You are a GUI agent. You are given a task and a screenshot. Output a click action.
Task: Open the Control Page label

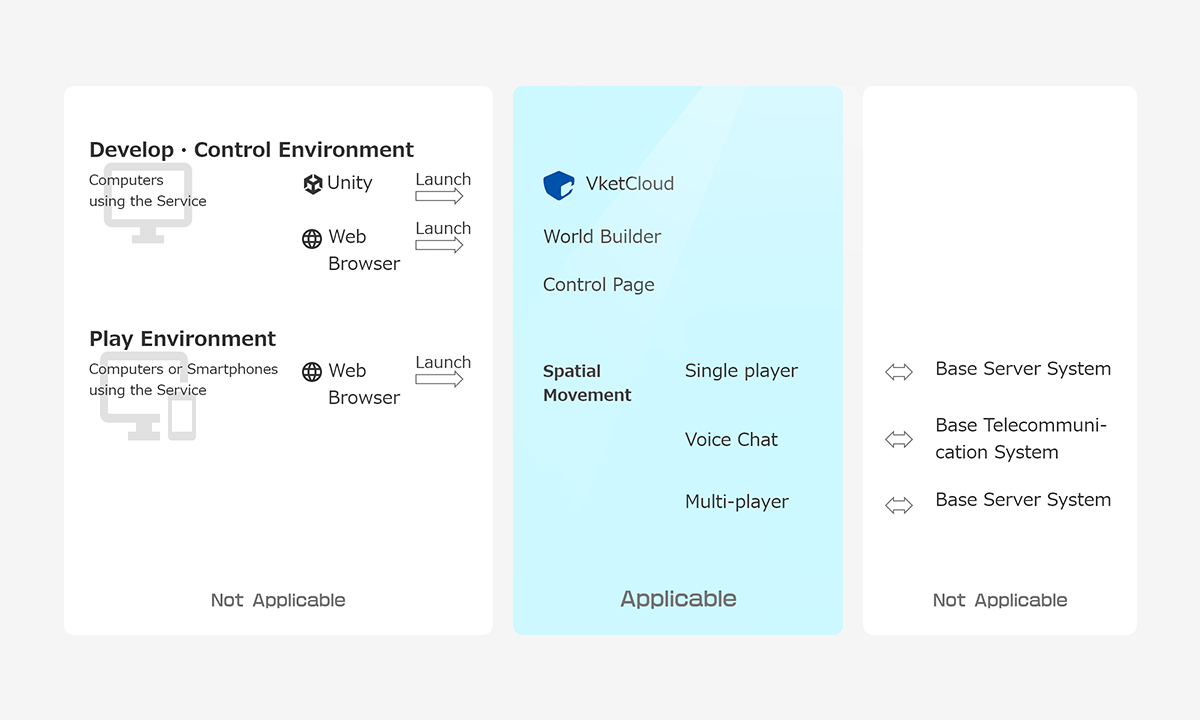[x=598, y=285]
